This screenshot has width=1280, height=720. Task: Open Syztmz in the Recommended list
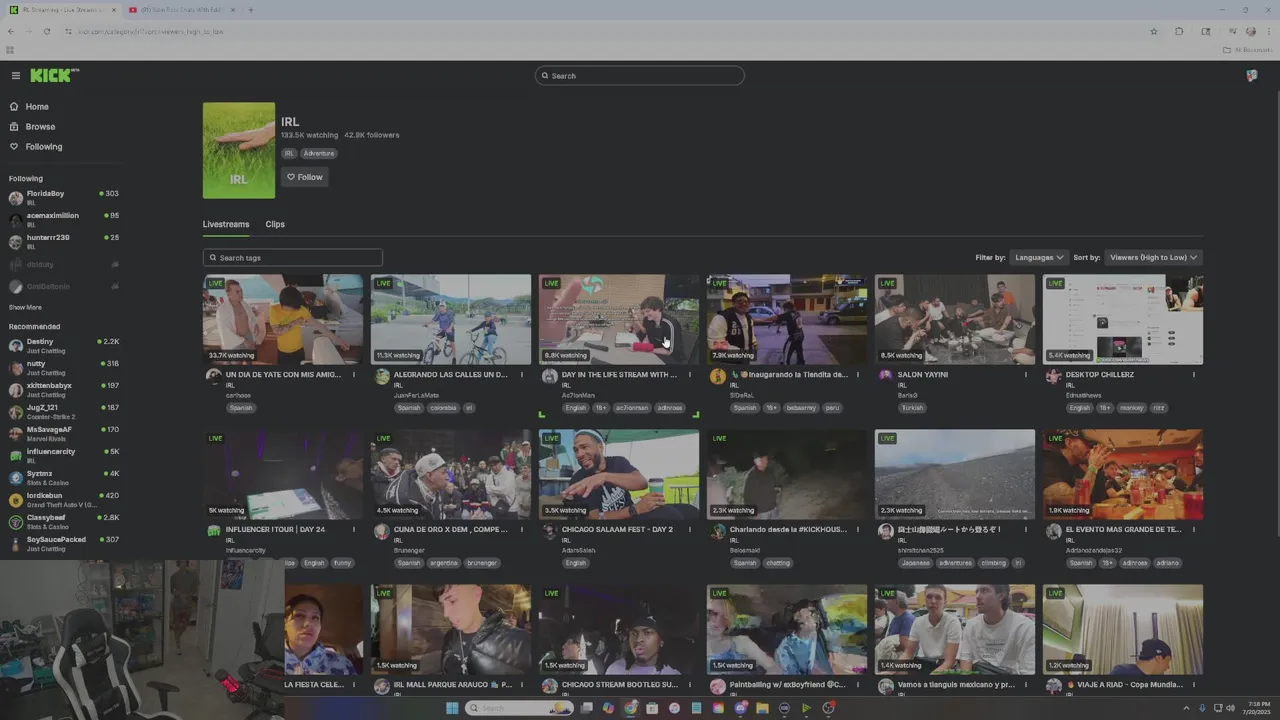point(64,478)
